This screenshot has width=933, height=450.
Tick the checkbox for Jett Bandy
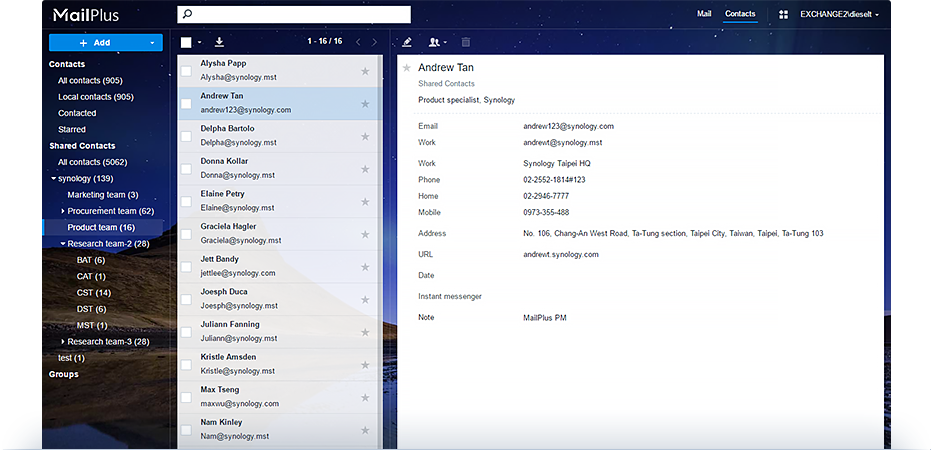tap(186, 267)
